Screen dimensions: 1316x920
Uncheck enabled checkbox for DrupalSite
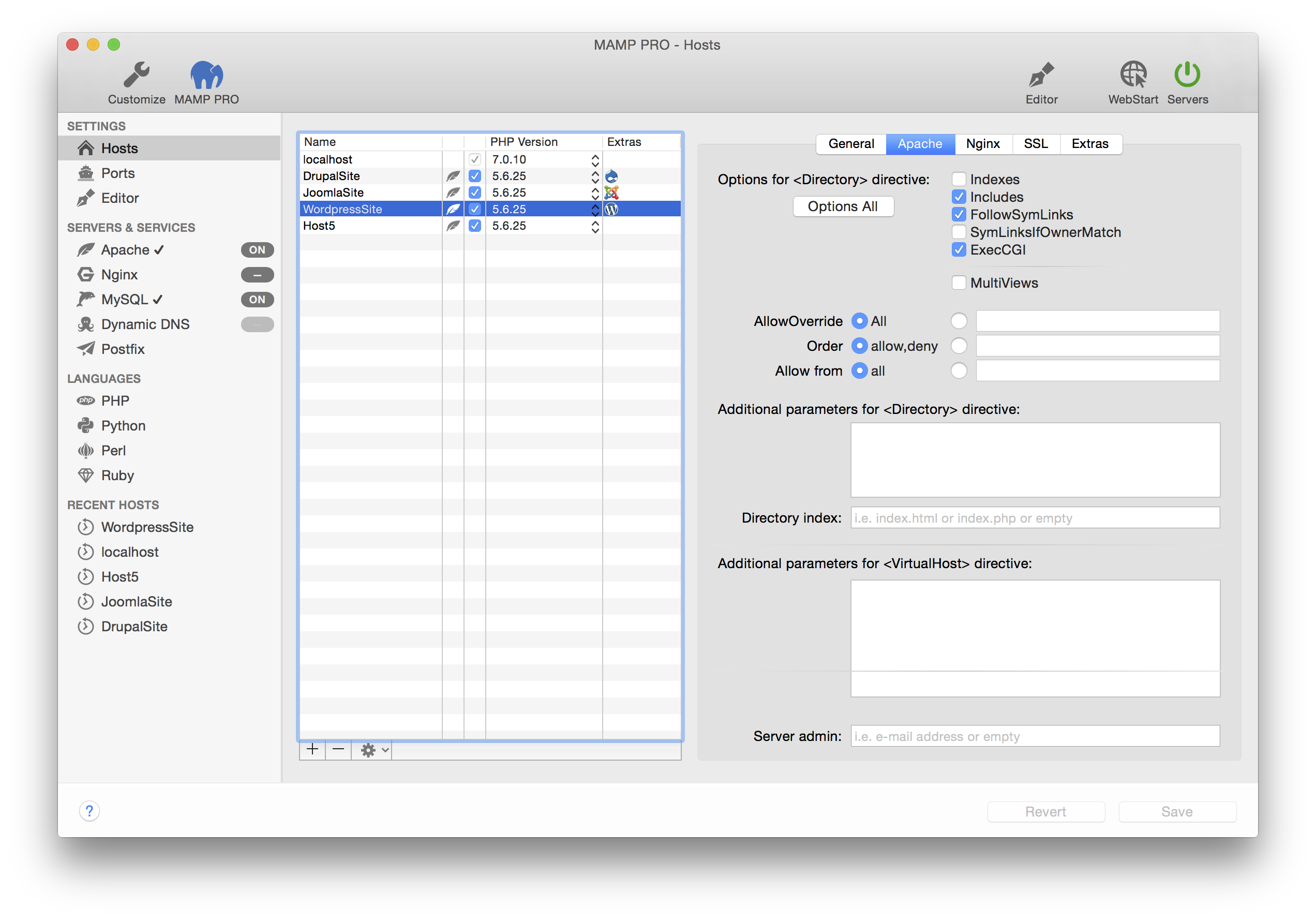click(474, 176)
